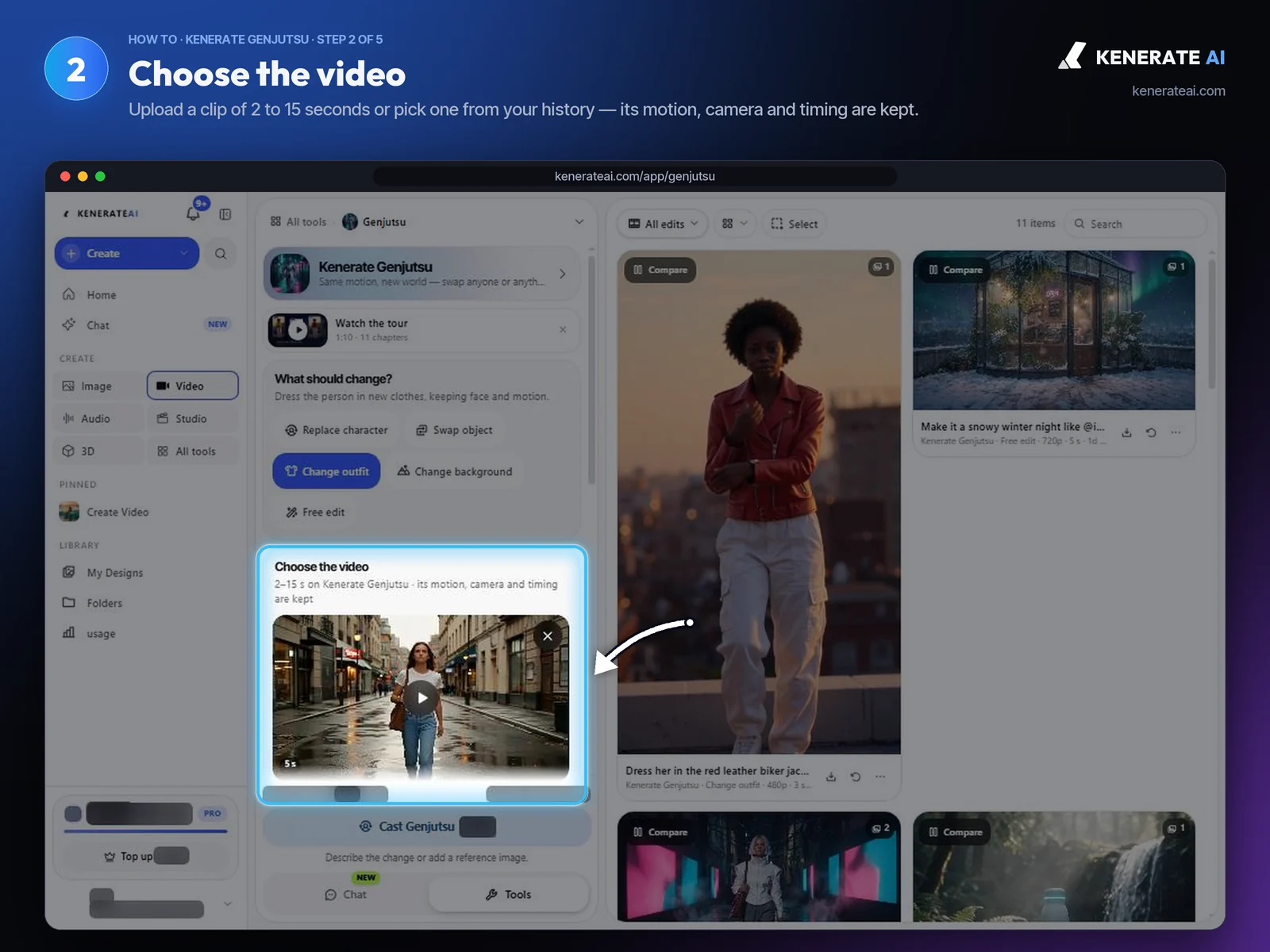Open search with the magnifier beside Create

[221, 254]
